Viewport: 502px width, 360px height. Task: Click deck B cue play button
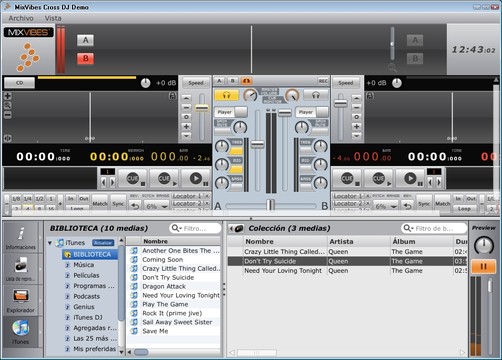pyautogui.click(x=379, y=179)
